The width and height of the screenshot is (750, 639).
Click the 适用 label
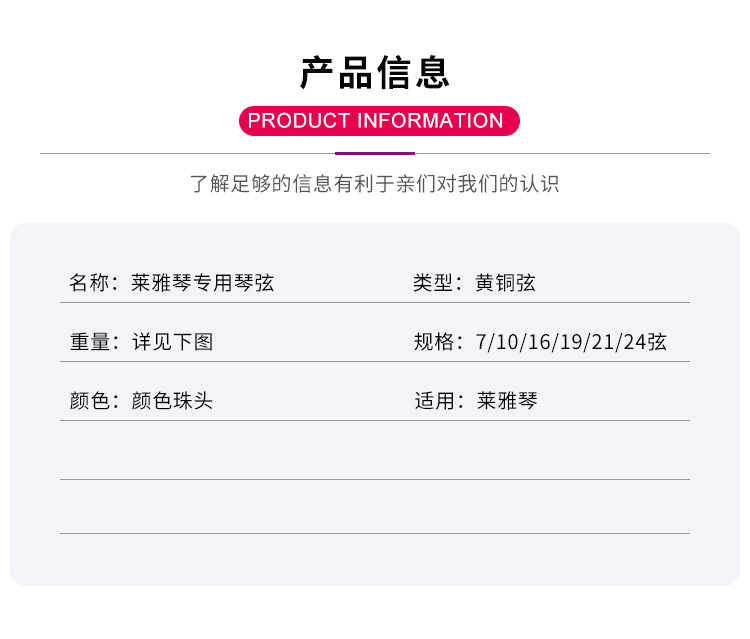pyautogui.click(x=434, y=401)
